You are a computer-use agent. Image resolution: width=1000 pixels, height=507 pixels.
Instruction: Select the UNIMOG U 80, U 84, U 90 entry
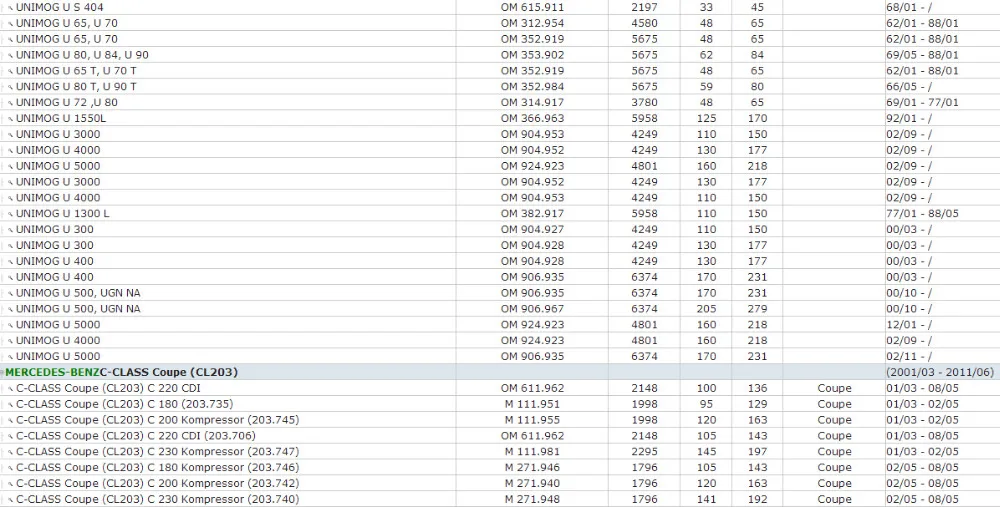[x=82, y=55]
